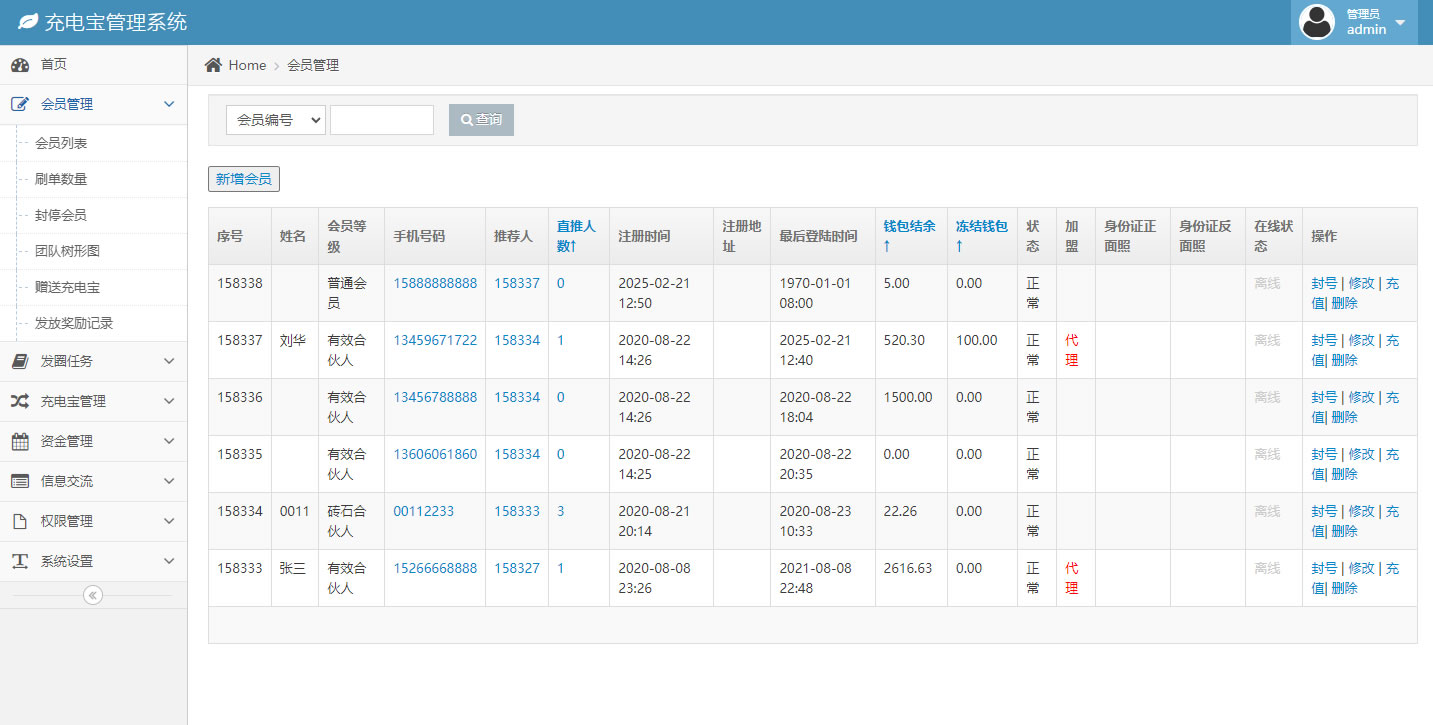Click the dashboard icon beside 首页
Screen dimensions: 1433x725
pos(20,65)
